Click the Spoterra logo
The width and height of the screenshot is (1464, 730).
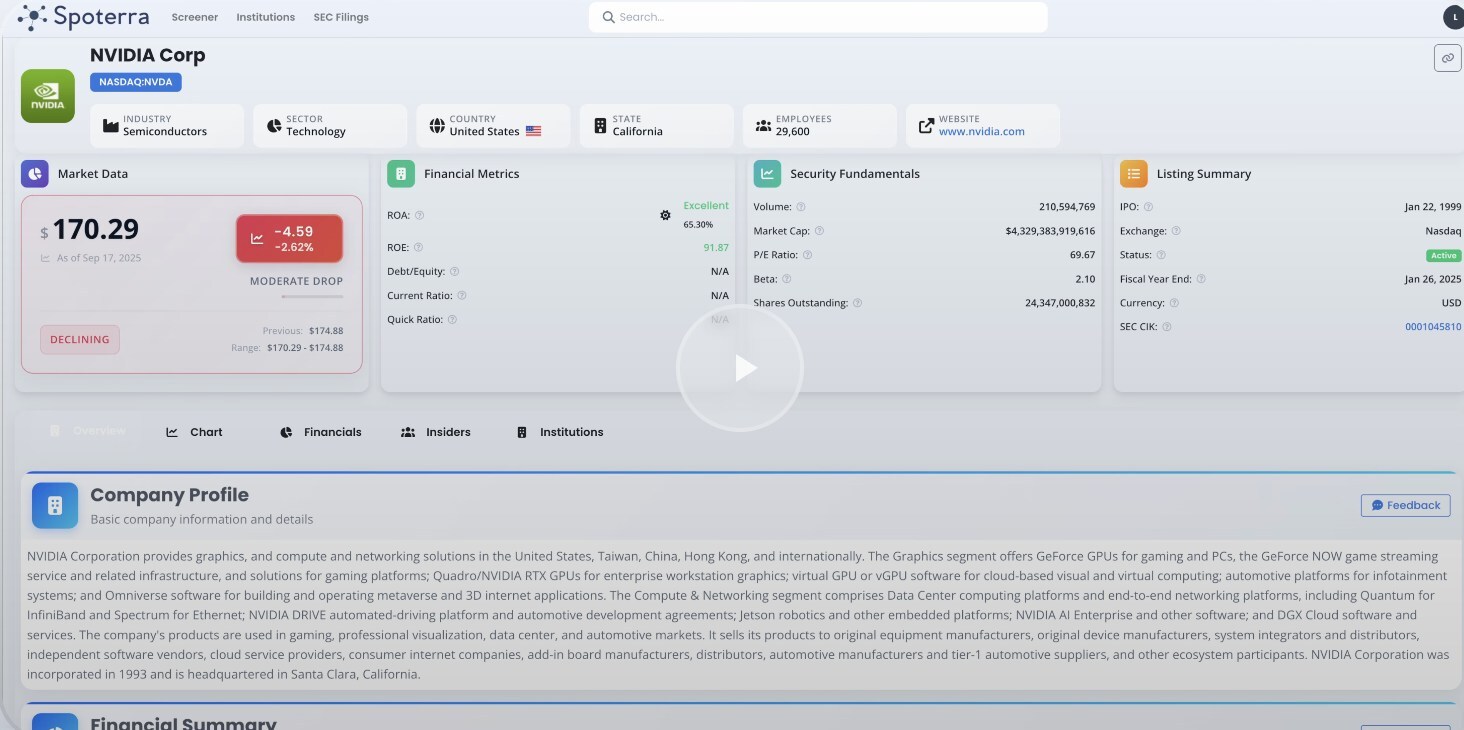click(83, 17)
